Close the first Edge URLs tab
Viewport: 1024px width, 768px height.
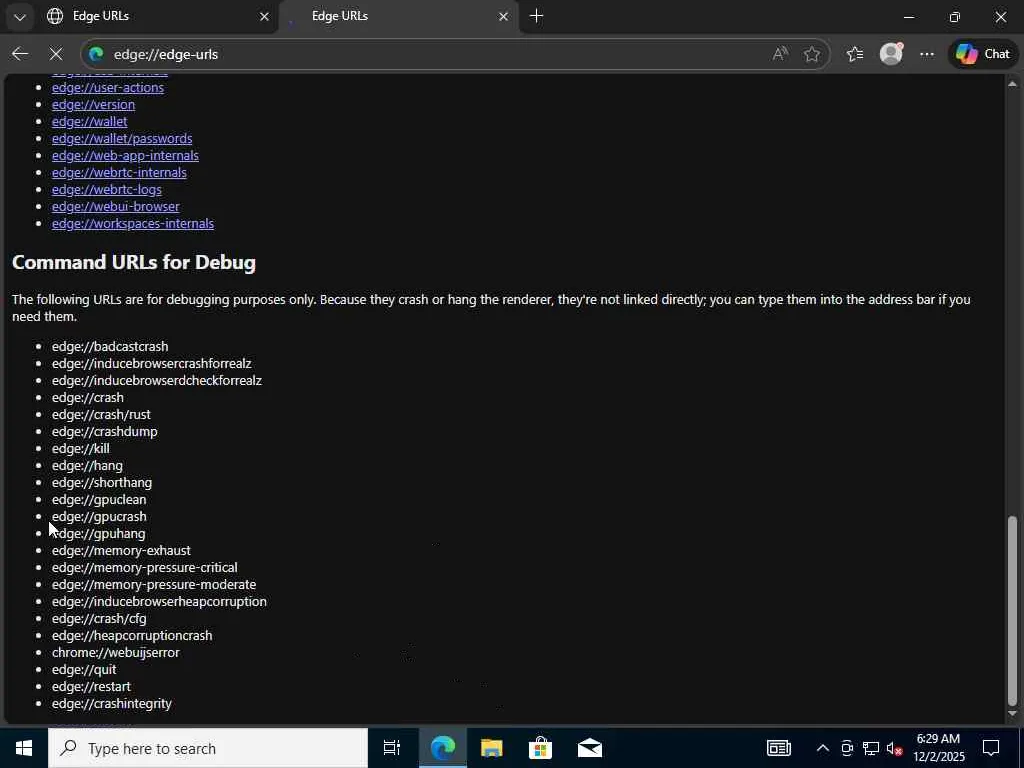264,16
